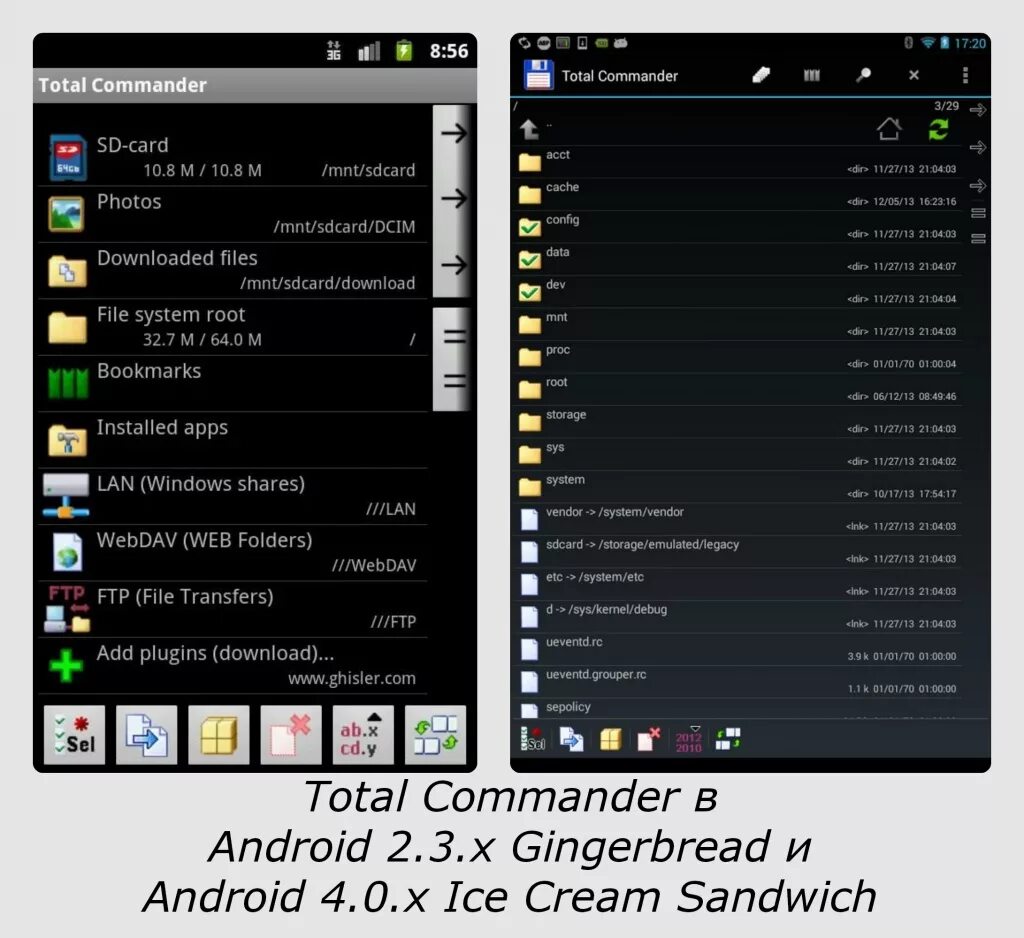Viewport: 1024px width, 938px height.
Task: Tap battery icon in left status bar
Action: pos(404,50)
